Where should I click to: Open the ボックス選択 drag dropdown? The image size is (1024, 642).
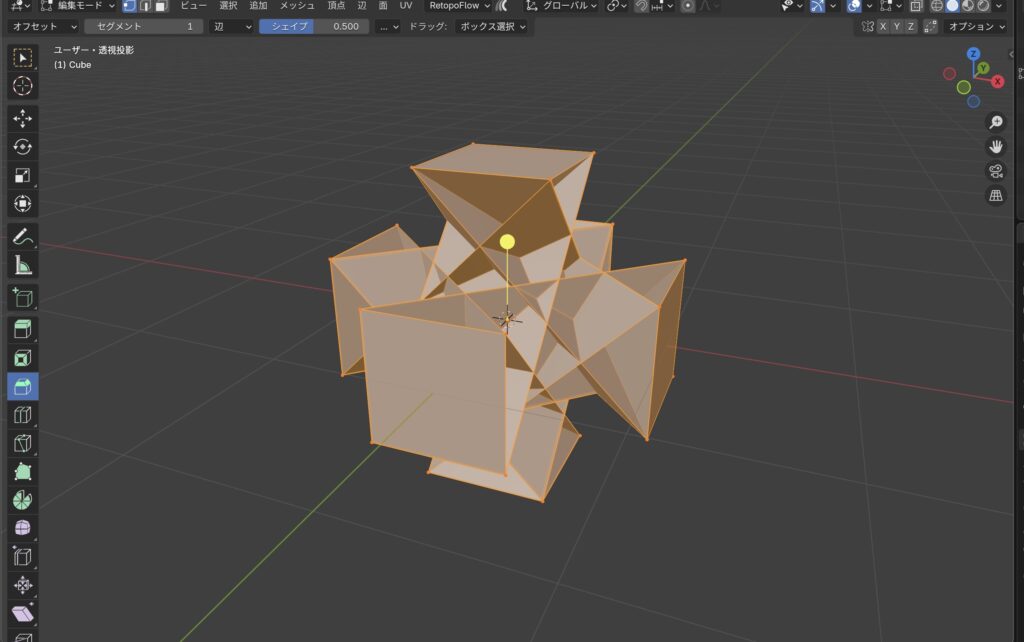pos(492,27)
